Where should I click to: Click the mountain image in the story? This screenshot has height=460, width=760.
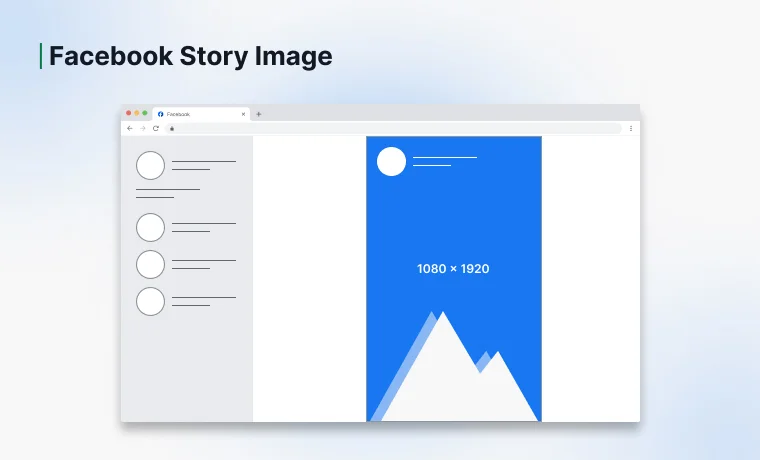coord(455,367)
